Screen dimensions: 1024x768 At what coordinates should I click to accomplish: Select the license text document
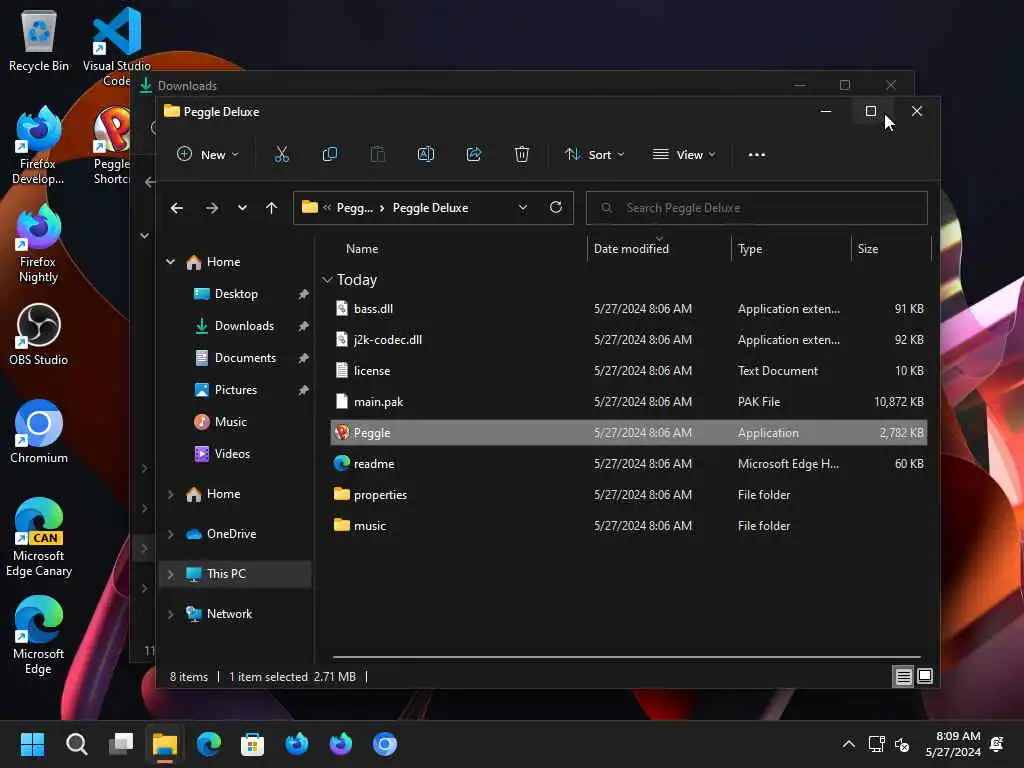click(x=629, y=371)
